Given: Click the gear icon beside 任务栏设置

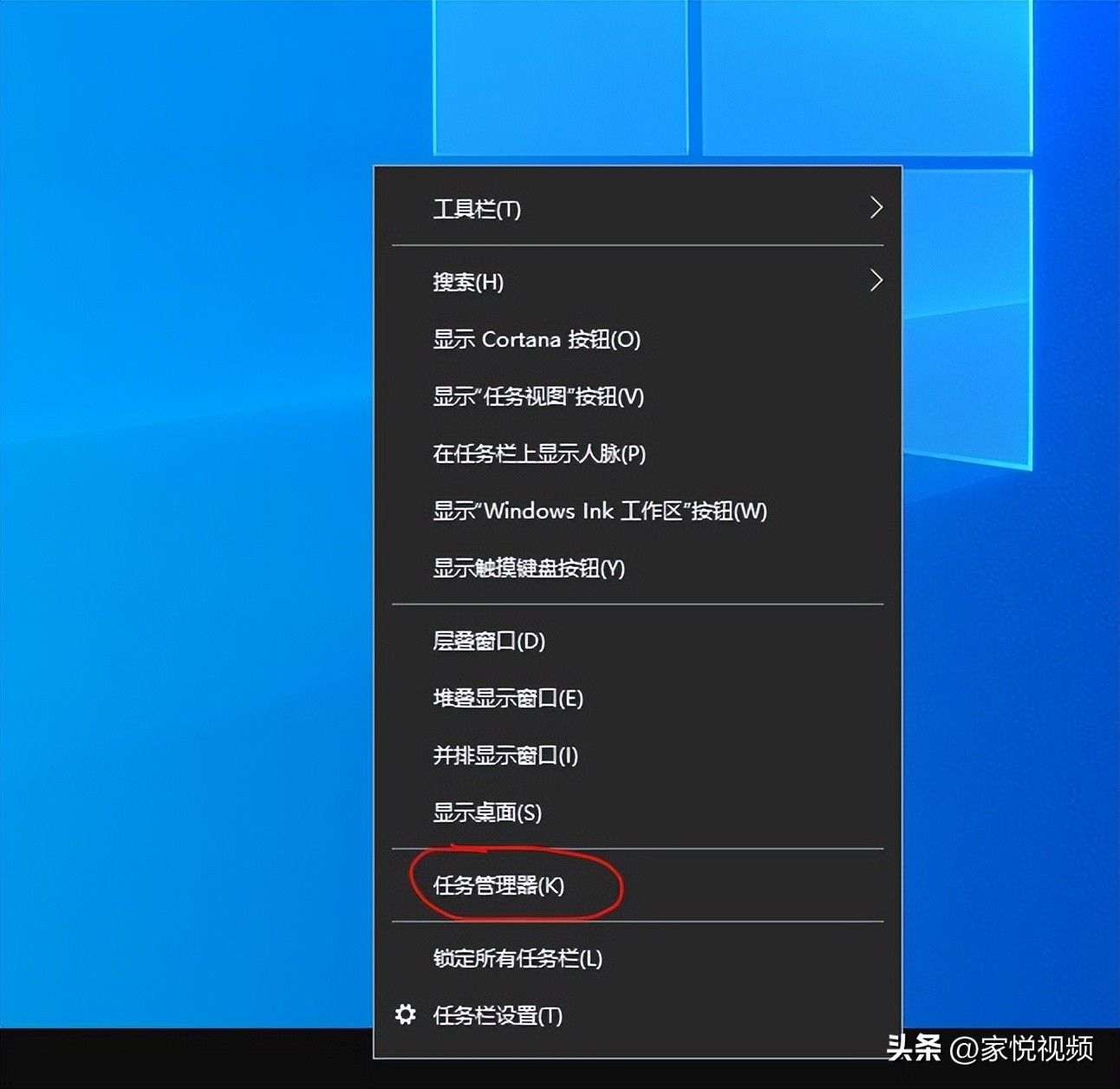Looking at the screenshot, I should 406,1014.
